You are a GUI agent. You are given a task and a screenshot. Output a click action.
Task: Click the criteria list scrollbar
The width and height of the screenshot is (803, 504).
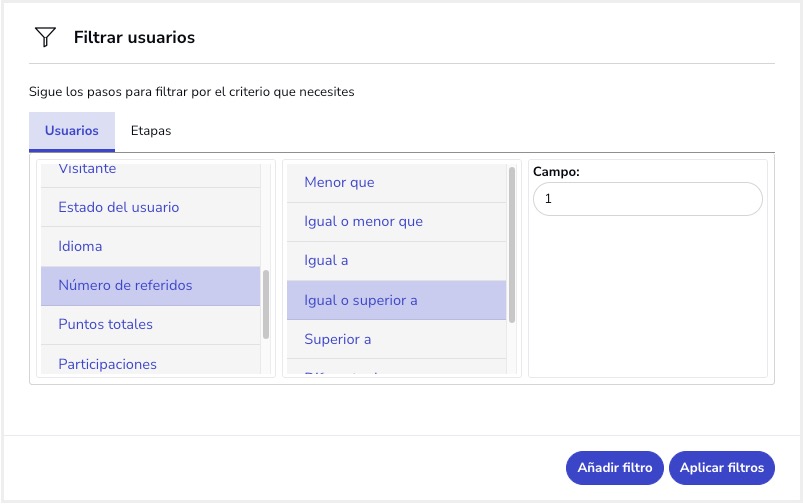click(266, 304)
